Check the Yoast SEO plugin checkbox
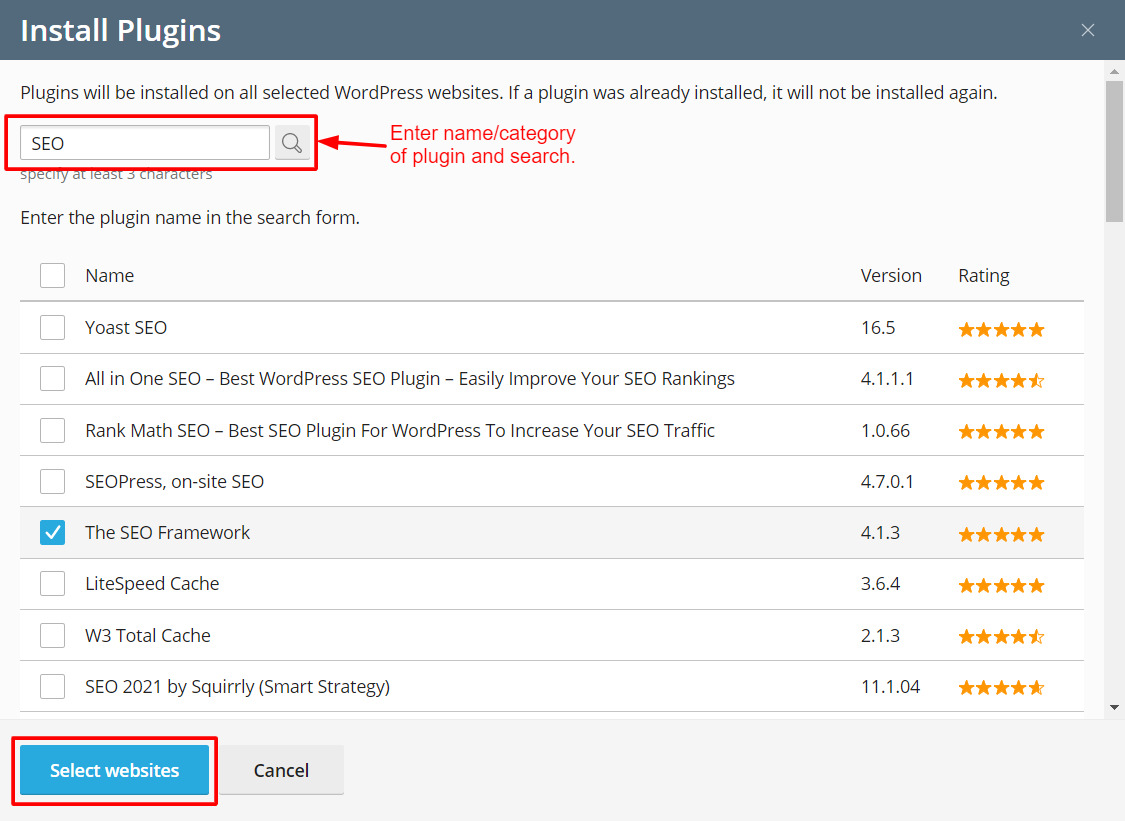This screenshot has height=821, width=1125. [x=53, y=327]
